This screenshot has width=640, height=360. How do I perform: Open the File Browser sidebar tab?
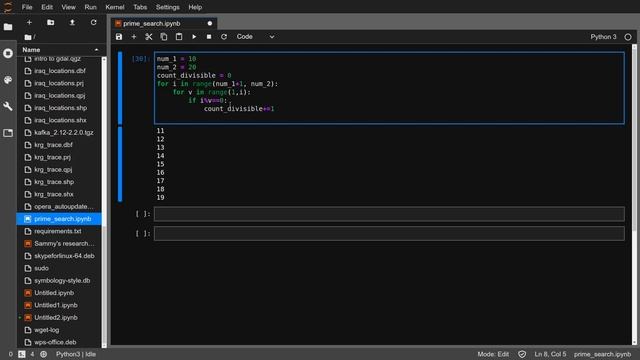click(8, 27)
